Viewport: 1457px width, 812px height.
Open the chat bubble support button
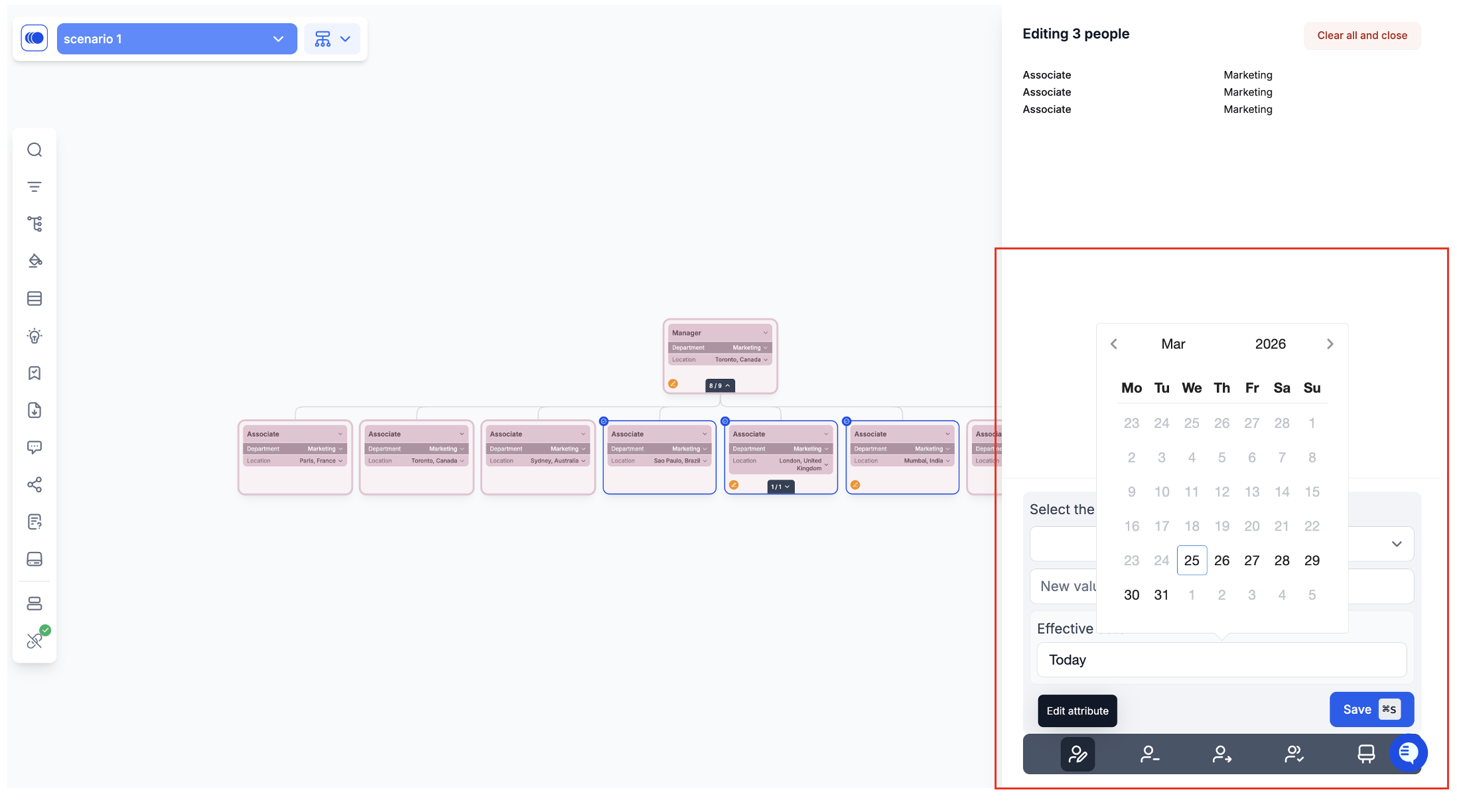point(1408,753)
